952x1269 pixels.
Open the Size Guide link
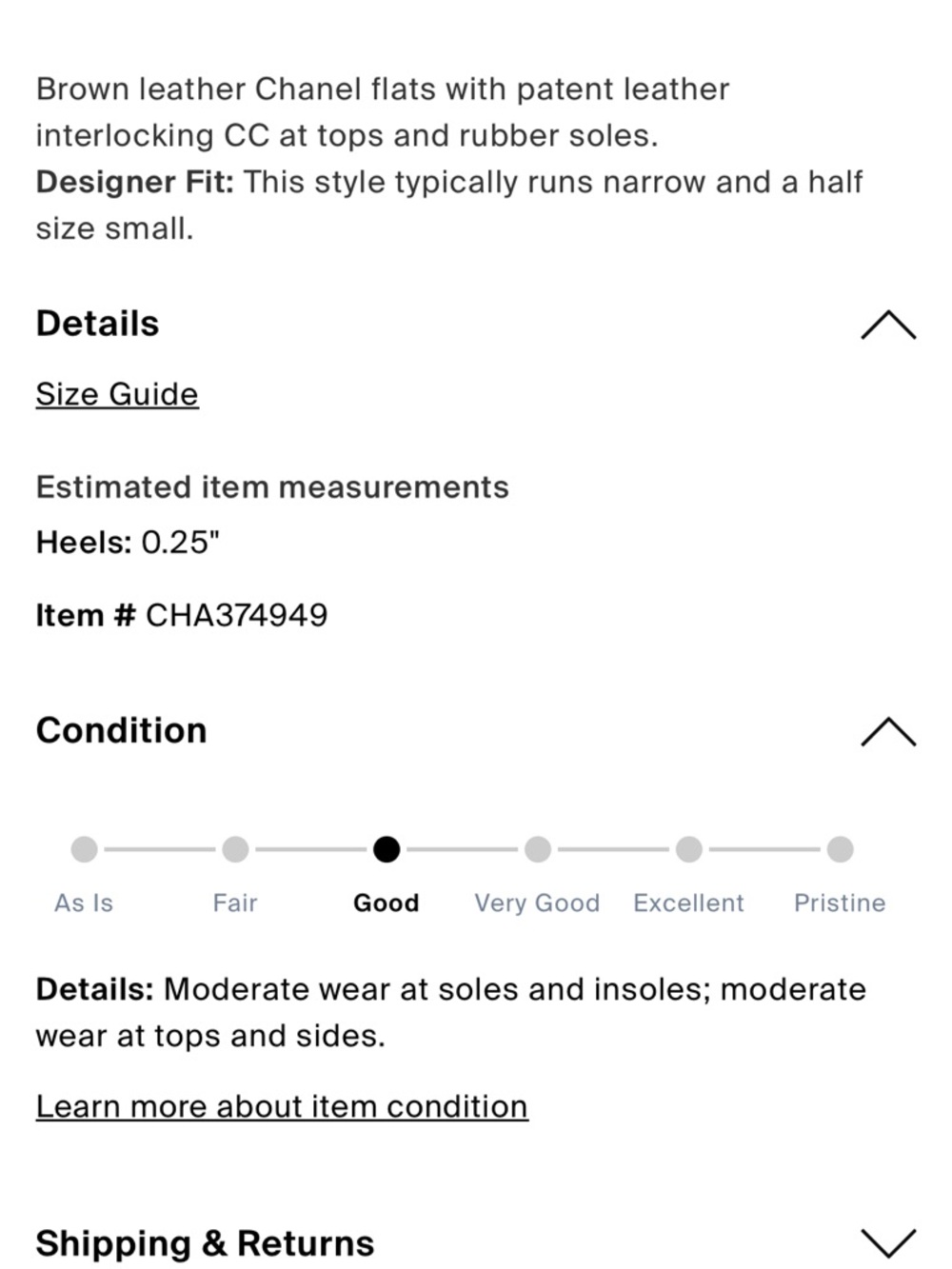tap(117, 394)
